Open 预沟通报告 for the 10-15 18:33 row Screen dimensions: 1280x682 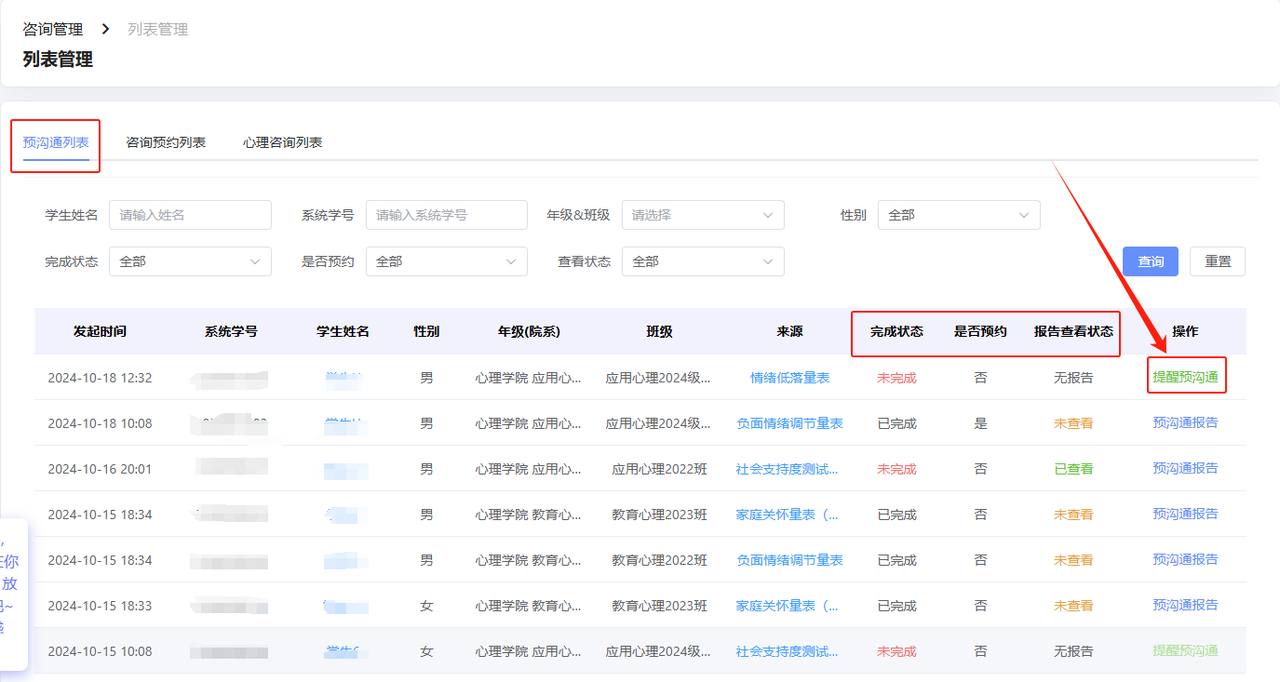pos(1185,605)
